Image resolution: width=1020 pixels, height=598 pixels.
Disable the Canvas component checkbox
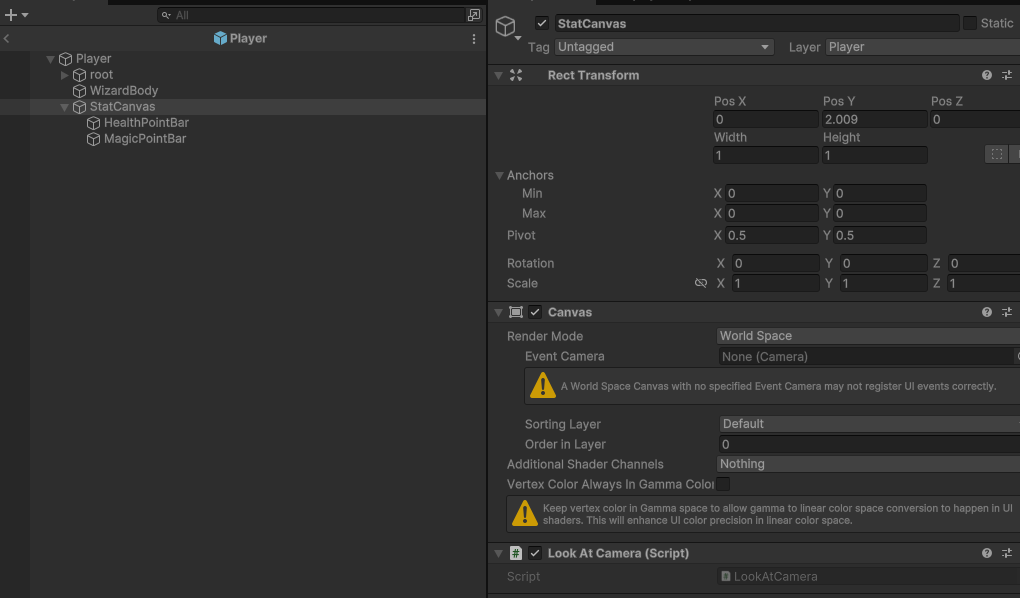(535, 312)
